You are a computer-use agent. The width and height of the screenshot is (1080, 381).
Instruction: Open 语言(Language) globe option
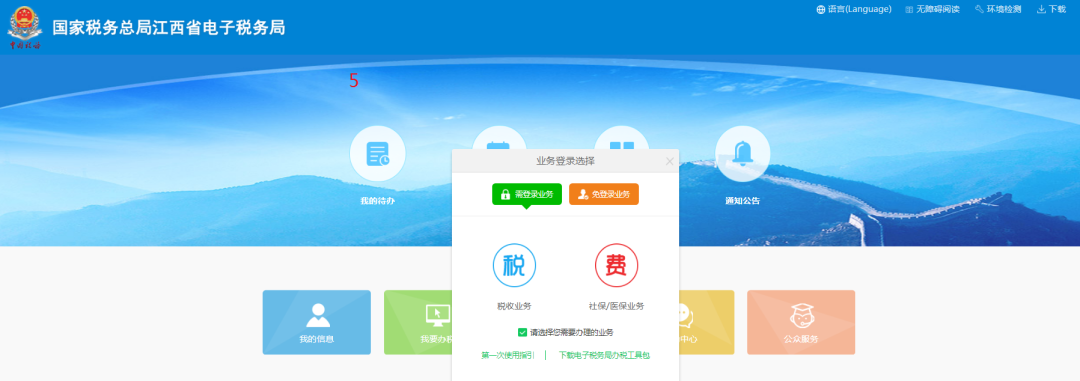point(853,9)
